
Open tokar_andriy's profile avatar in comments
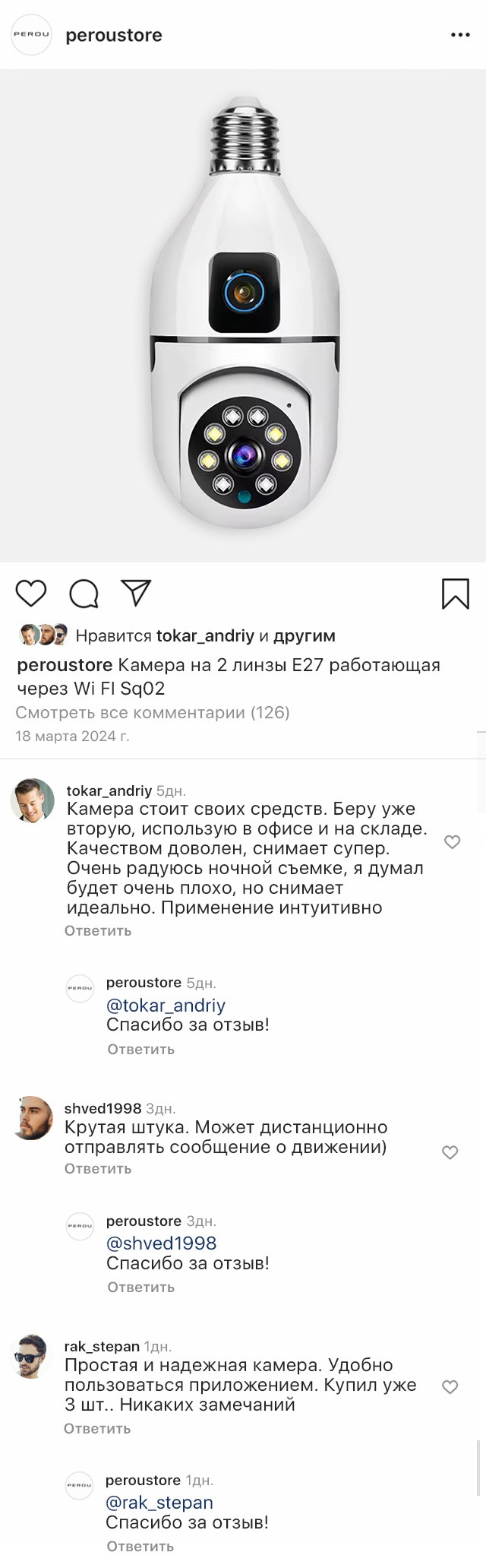tap(33, 800)
